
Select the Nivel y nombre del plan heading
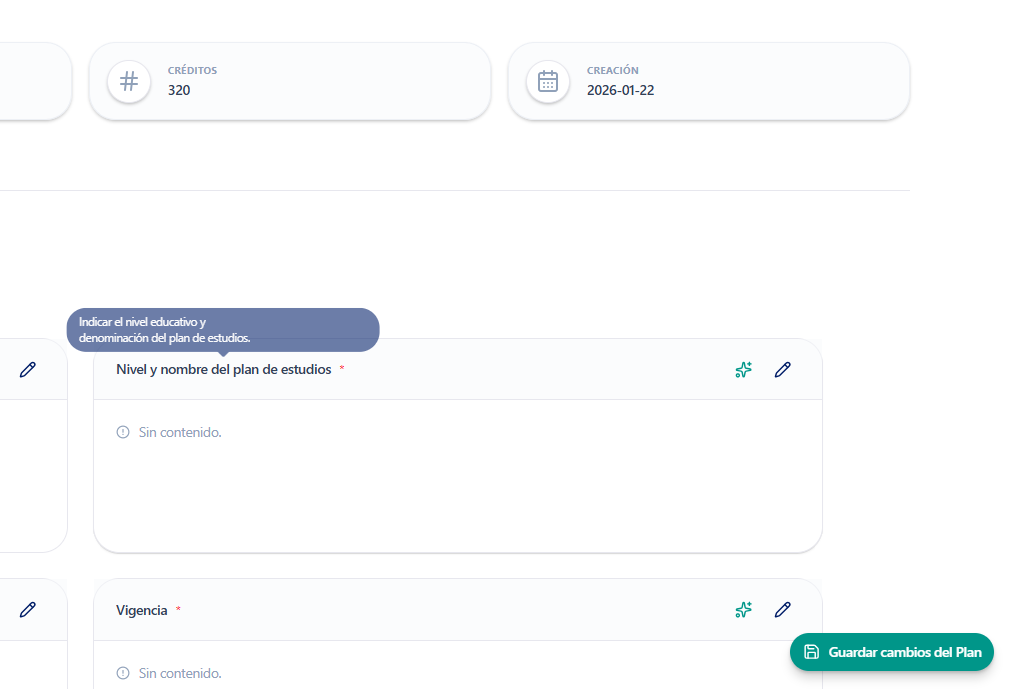[223, 370]
